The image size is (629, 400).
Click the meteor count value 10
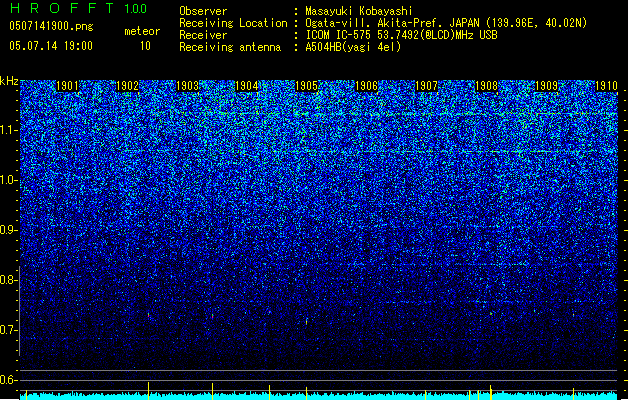(145, 46)
